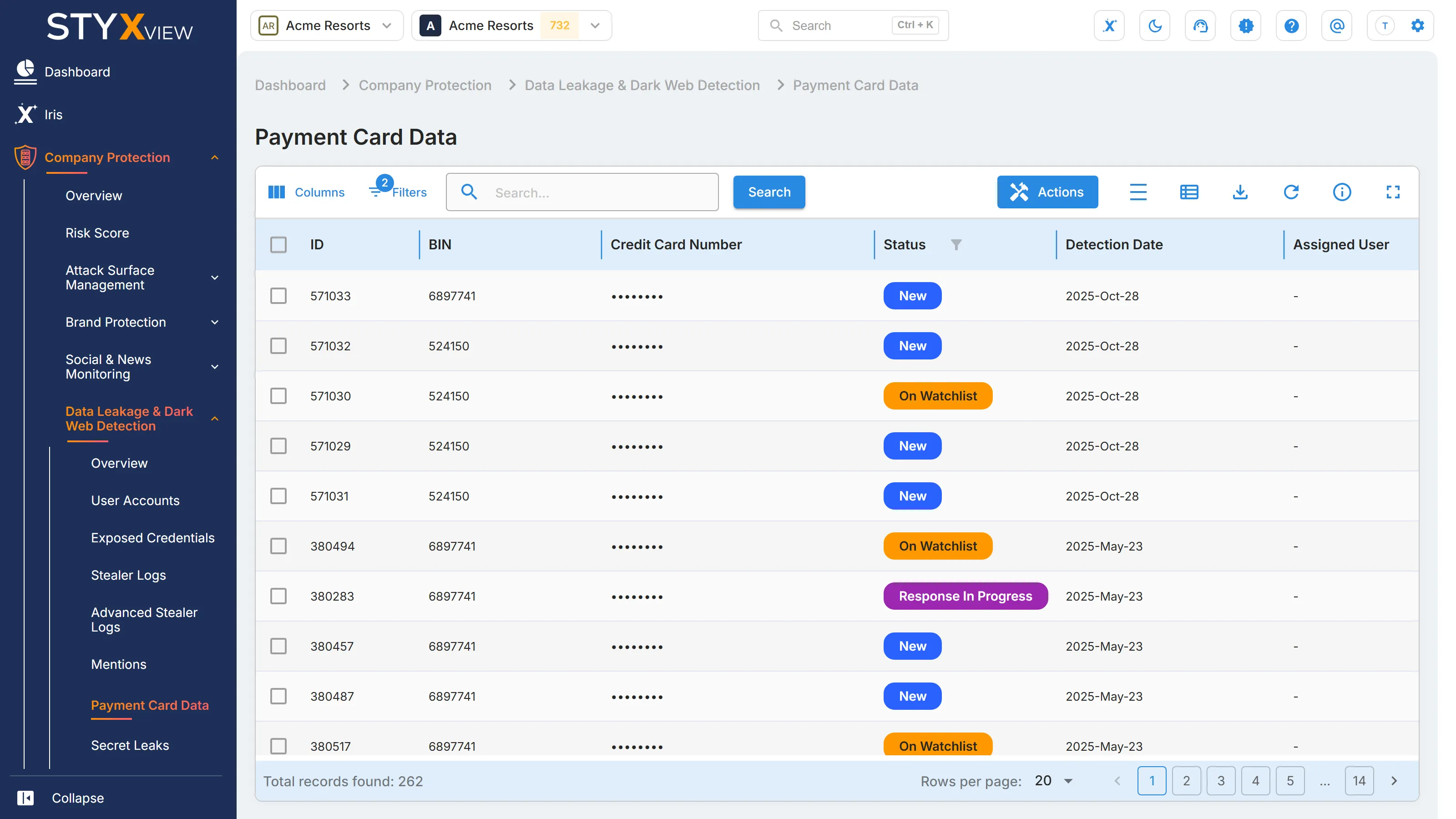The height and width of the screenshot is (819, 1456).
Task: Click Company Protection breadcrumb link
Action: [425, 86]
